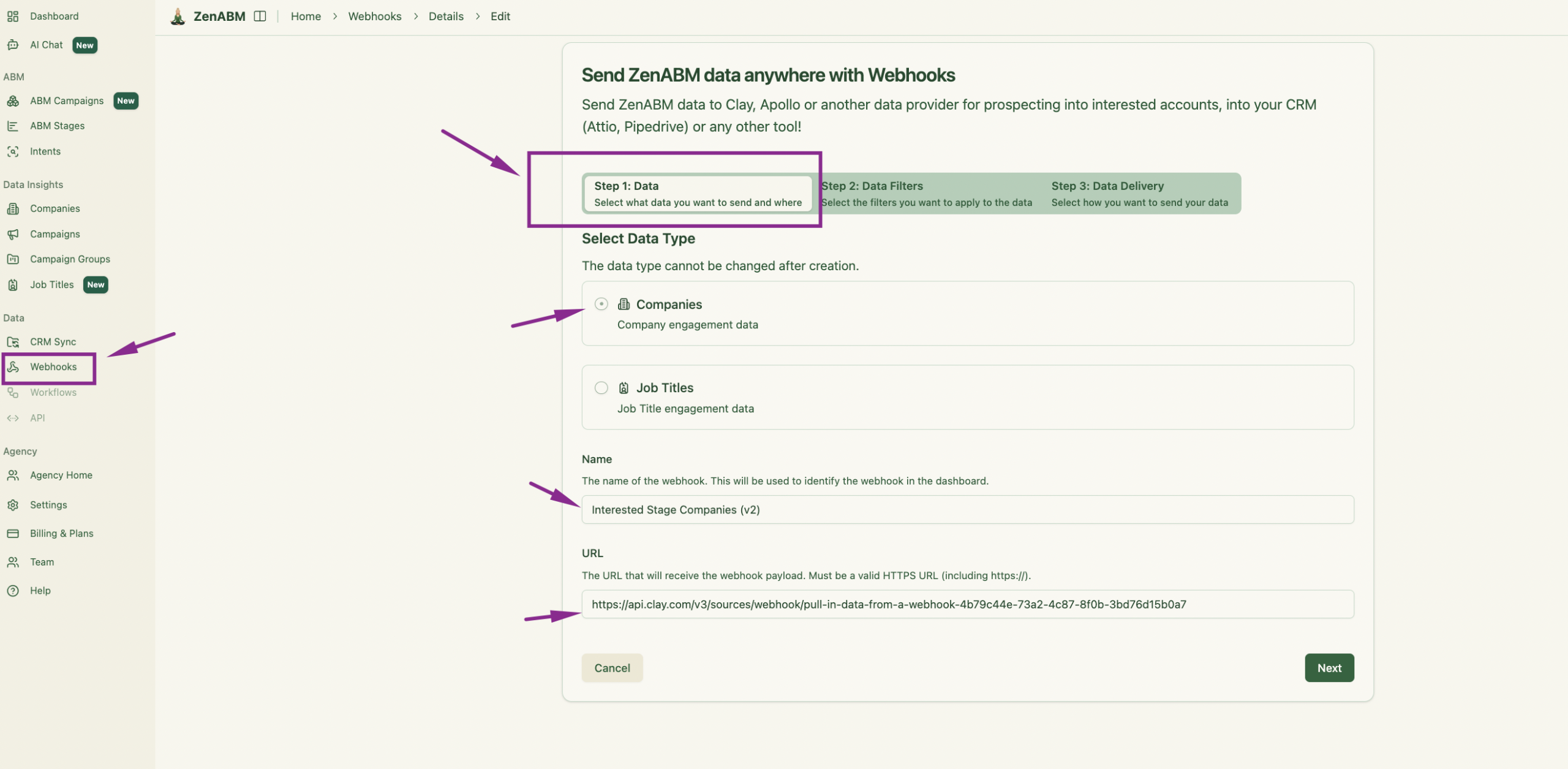This screenshot has height=769, width=1568.
Task: Select ABM Campaigns in the sidebar
Action: (66, 100)
